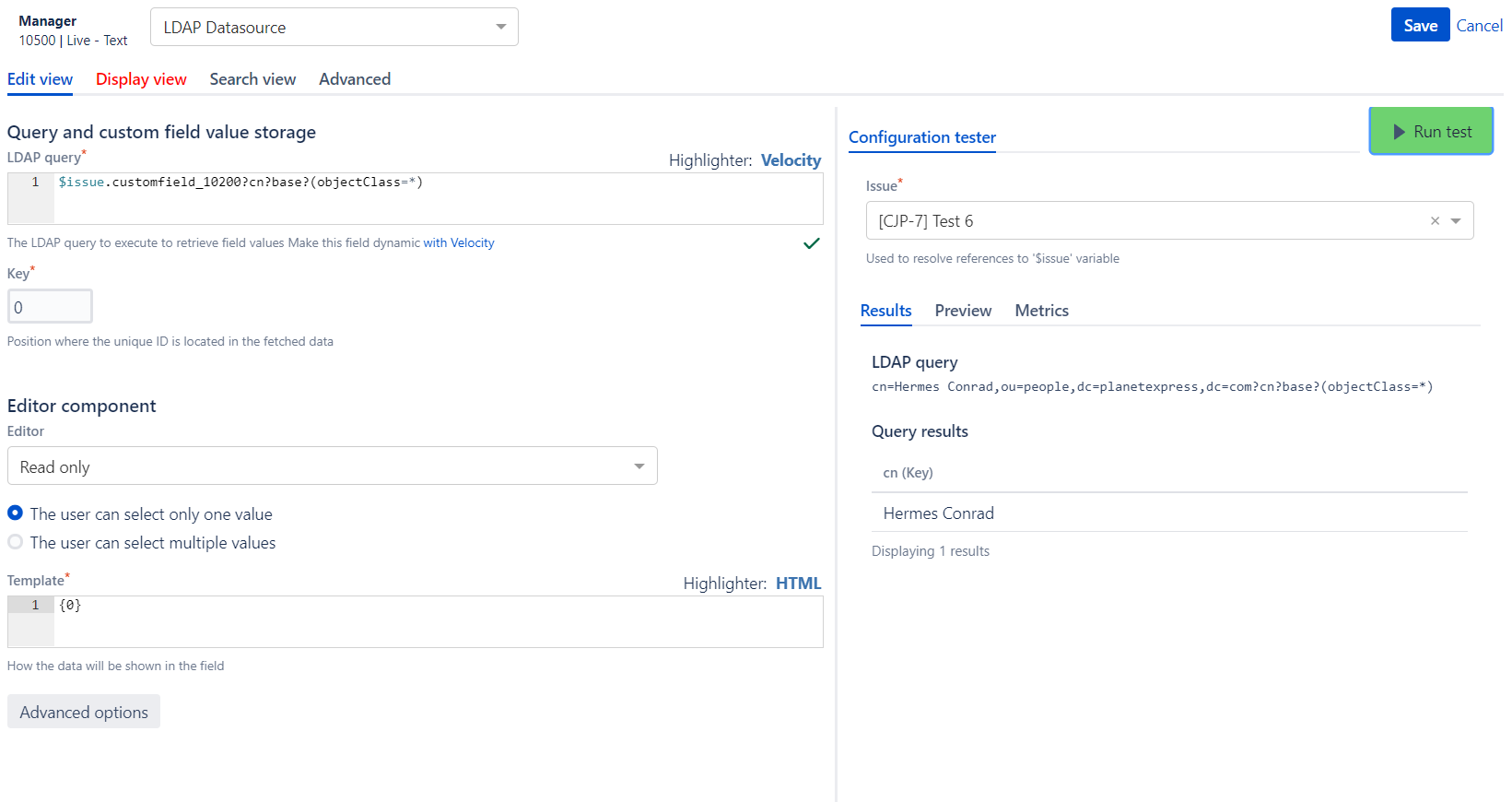Expand Advanced options
The height and width of the screenshot is (802, 1512).
click(84, 712)
